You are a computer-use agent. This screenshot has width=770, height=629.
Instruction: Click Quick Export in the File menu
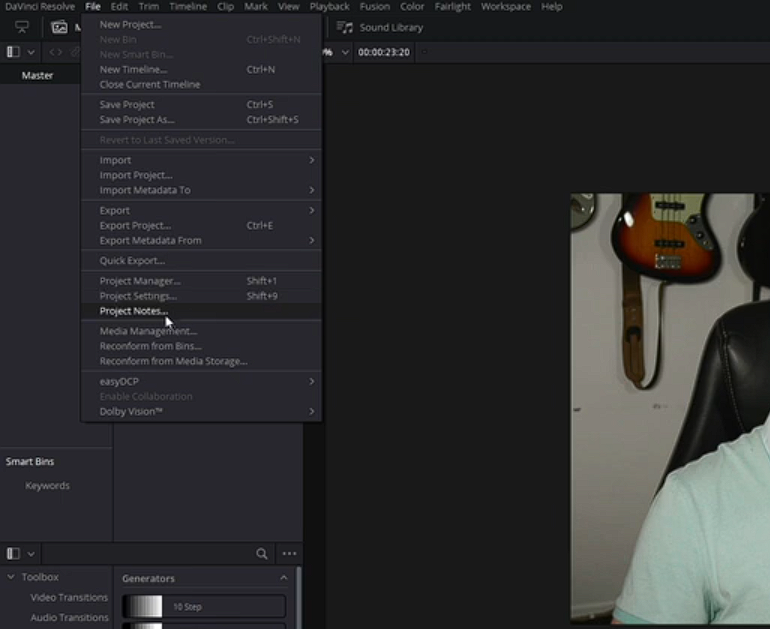(x=132, y=261)
